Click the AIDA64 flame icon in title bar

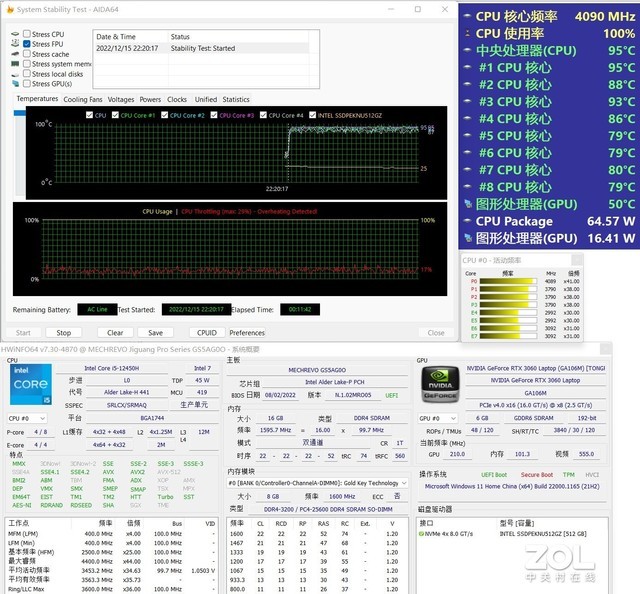coord(10,9)
